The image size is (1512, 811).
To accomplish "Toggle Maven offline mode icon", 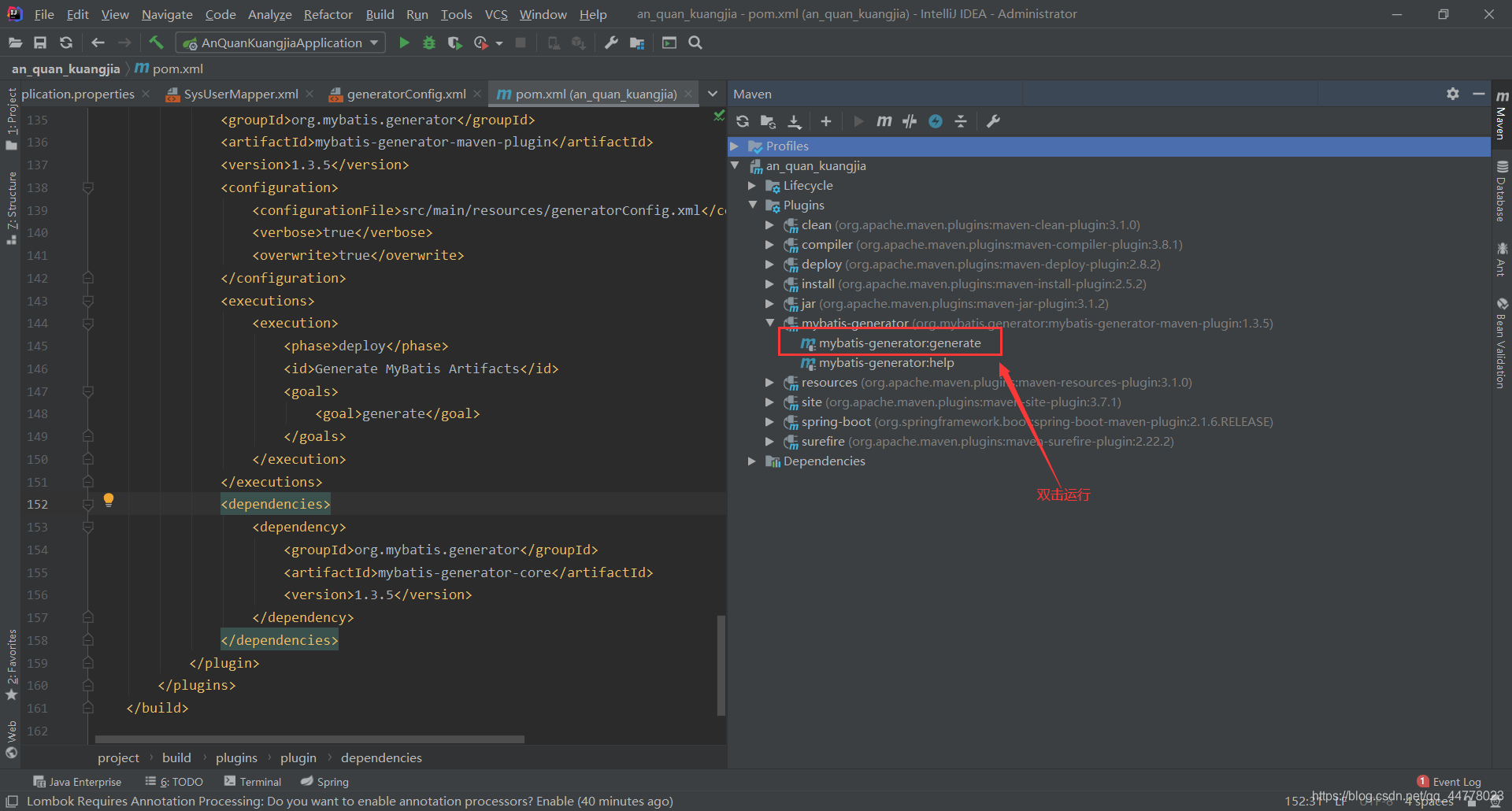I will (910, 121).
